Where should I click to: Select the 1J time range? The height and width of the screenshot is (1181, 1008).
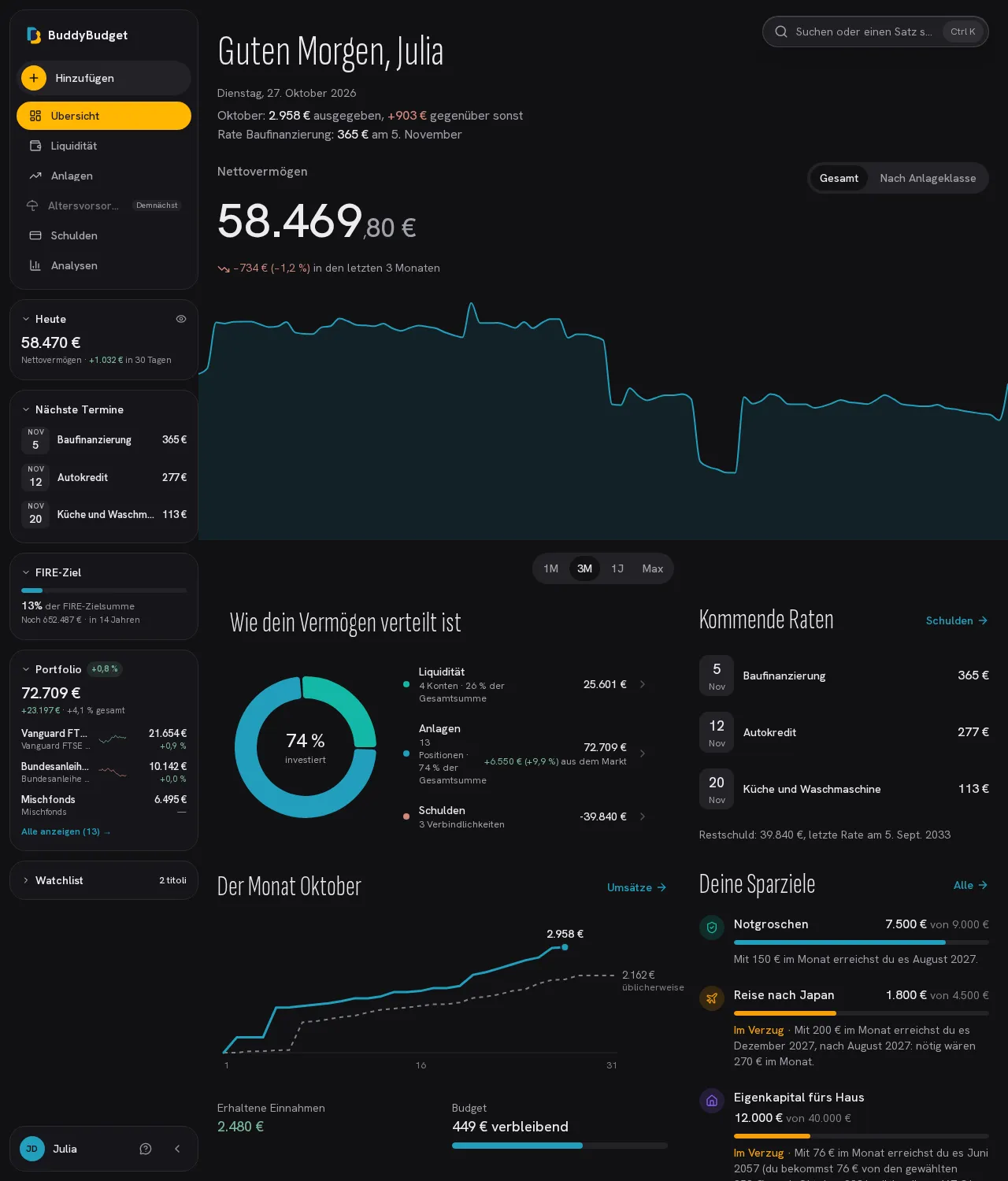tap(617, 568)
